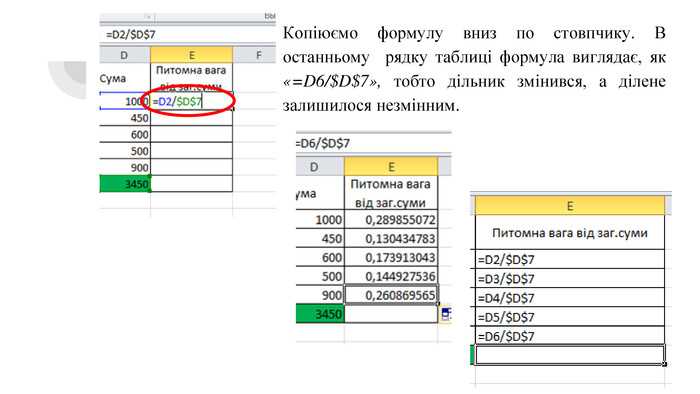Open the Auto Fill Options icon beside the 3450 row
The width and height of the screenshot is (700, 394).
(446, 314)
